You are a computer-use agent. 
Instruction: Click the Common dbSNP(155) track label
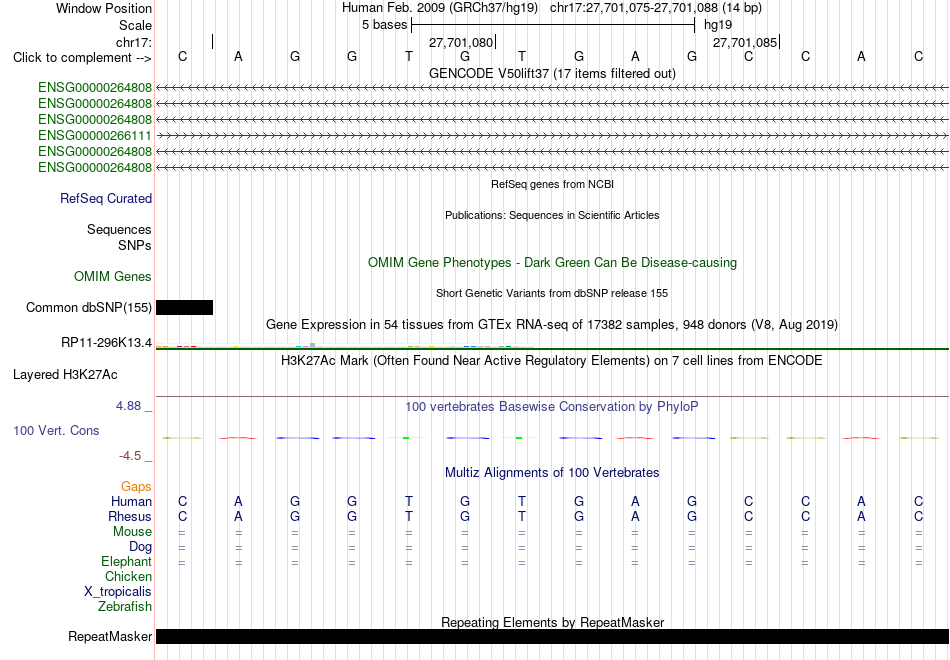[89, 307]
